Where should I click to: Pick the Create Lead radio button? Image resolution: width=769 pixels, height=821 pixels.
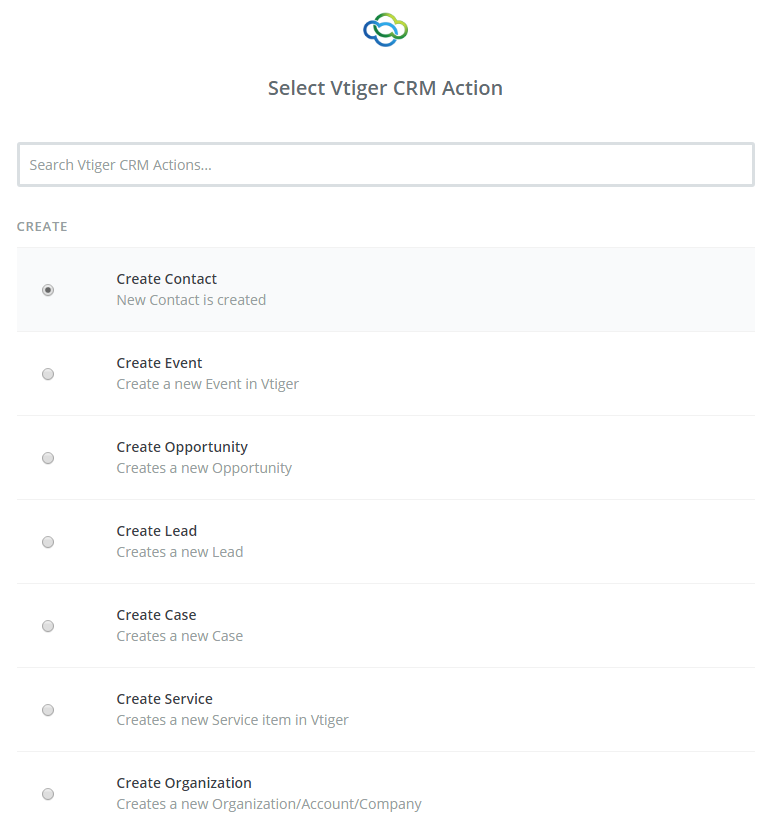[x=48, y=542]
